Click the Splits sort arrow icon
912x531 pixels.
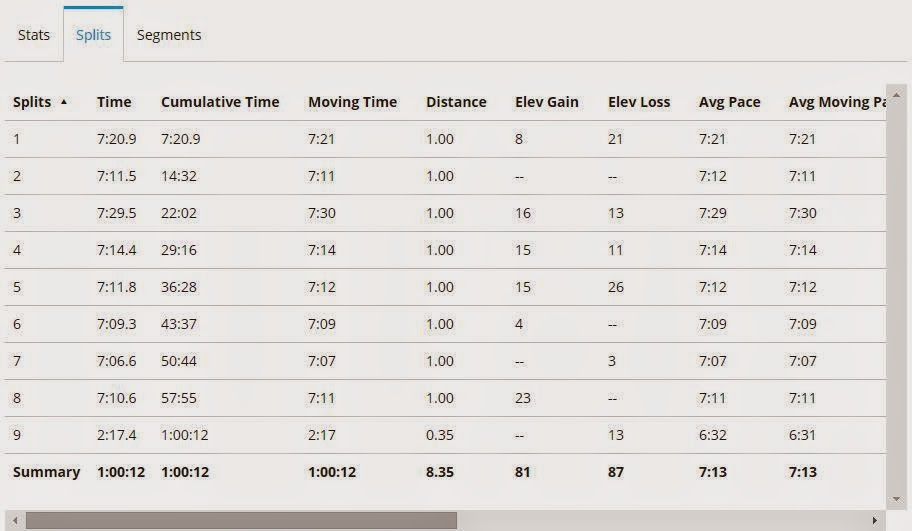65,102
